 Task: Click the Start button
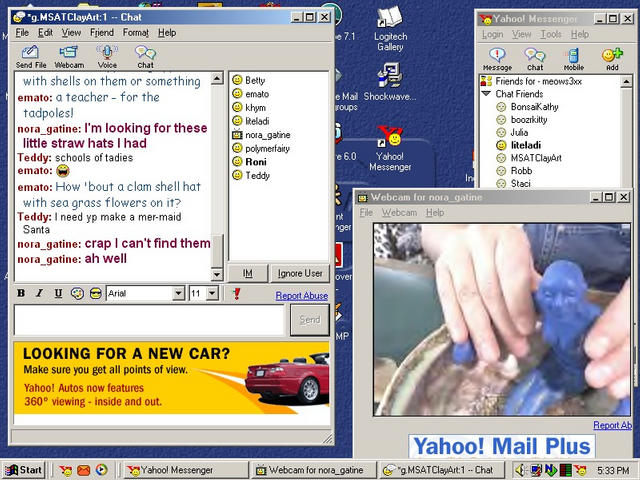click(24, 470)
